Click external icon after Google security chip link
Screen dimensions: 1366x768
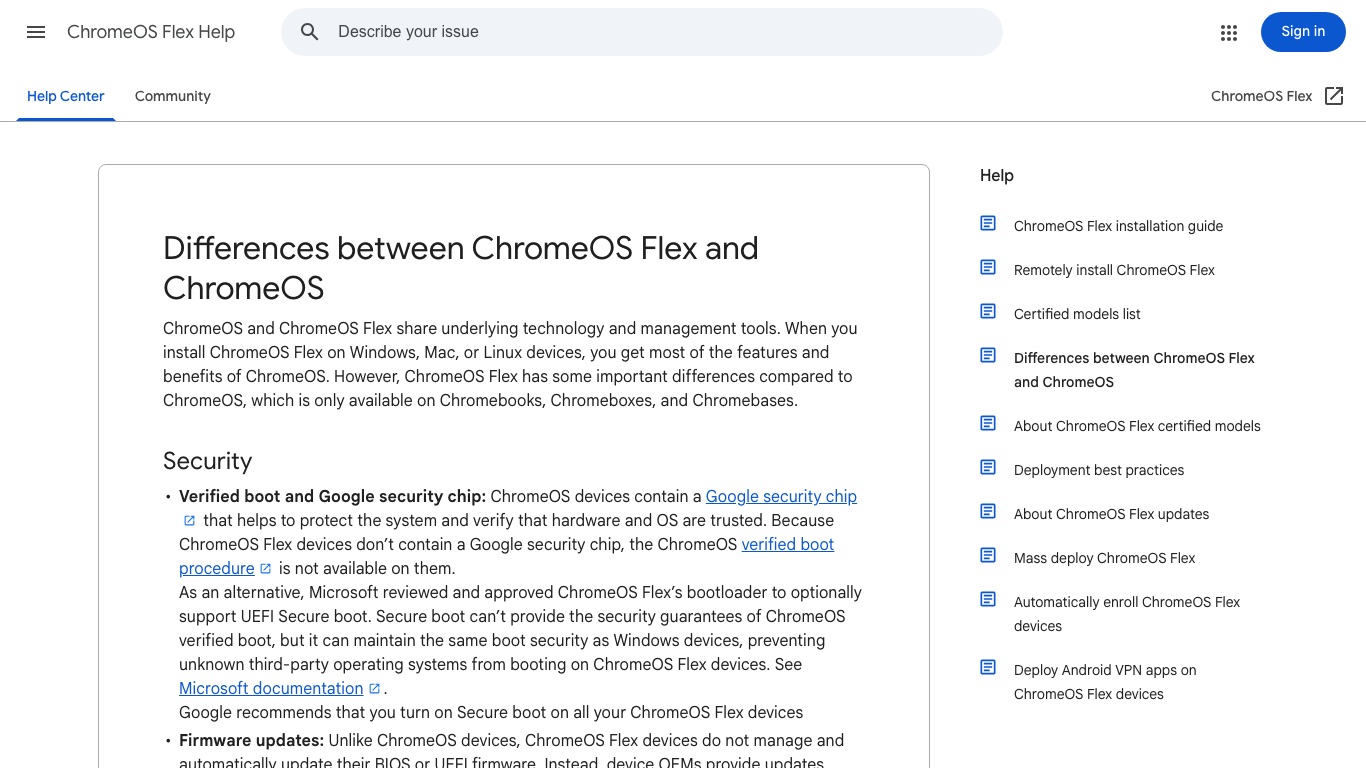pyautogui.click(x=189, y=521)
